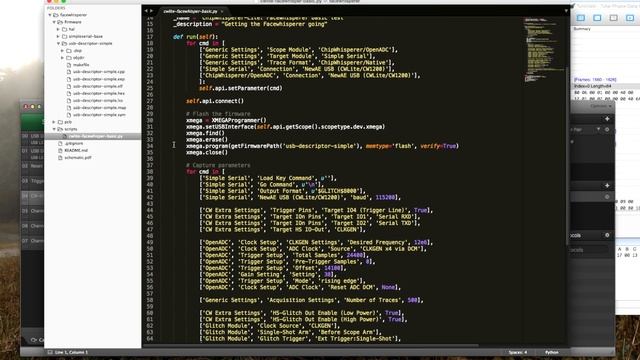The height and width of the screenshot is (360, 640).
Task: Open usb-descriptor-simple.sym file
Action: tap(99, 115)
